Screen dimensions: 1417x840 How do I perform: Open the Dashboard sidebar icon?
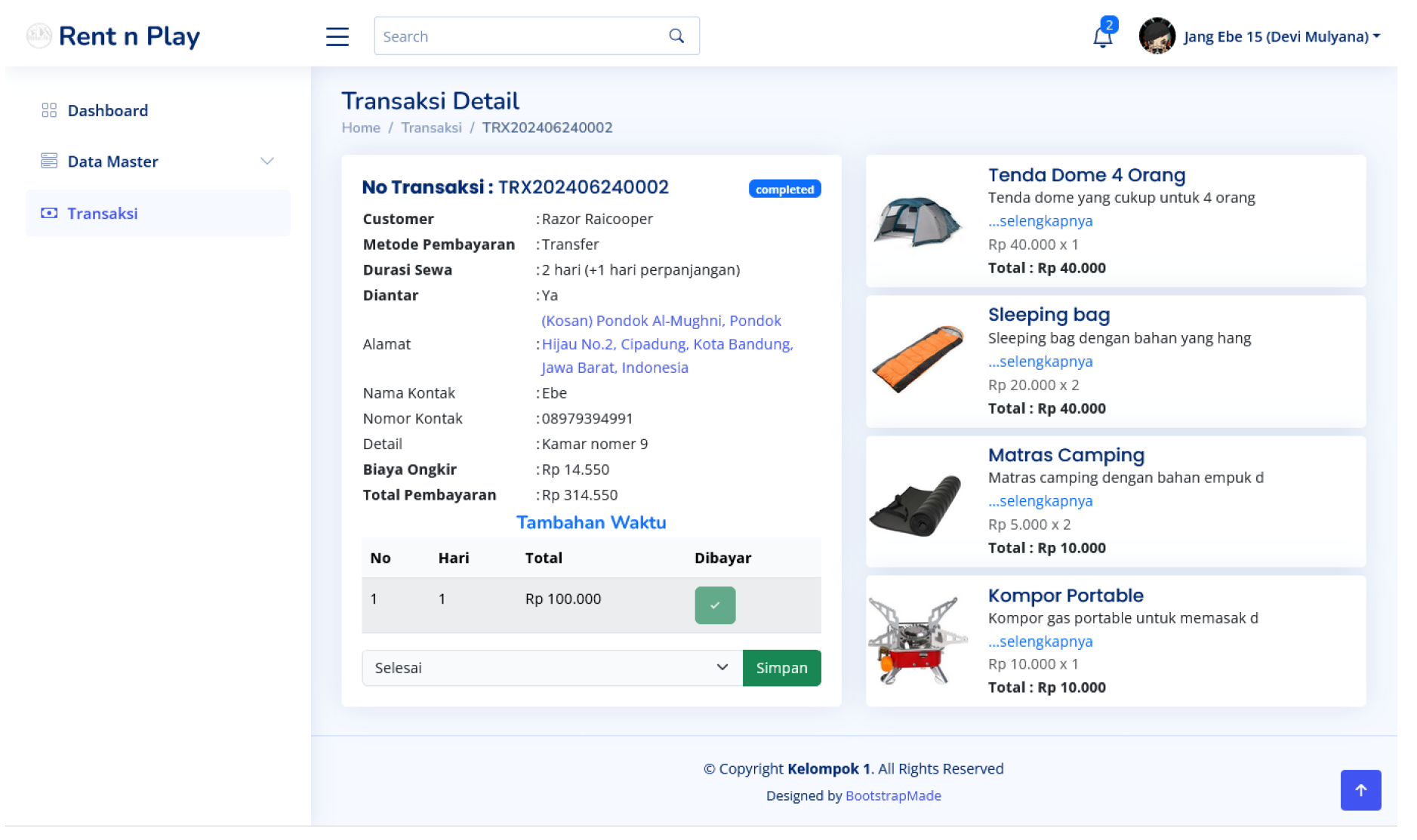point(49,110)
